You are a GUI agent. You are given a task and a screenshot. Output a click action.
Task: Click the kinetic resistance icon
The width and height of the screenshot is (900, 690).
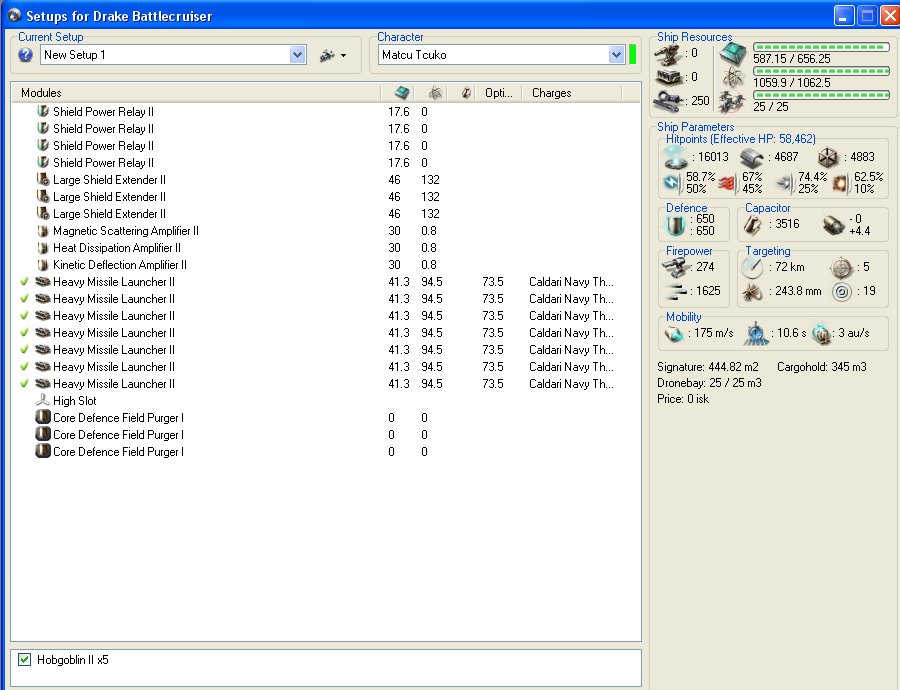[784, 183]
